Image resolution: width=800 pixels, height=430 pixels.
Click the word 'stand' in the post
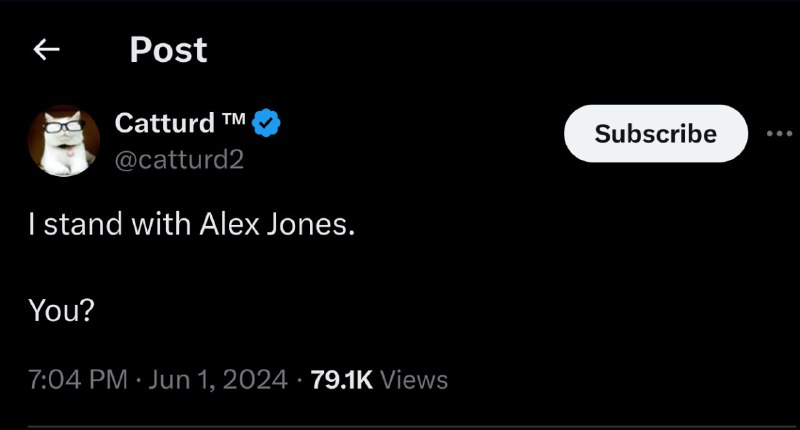point(83,224)
